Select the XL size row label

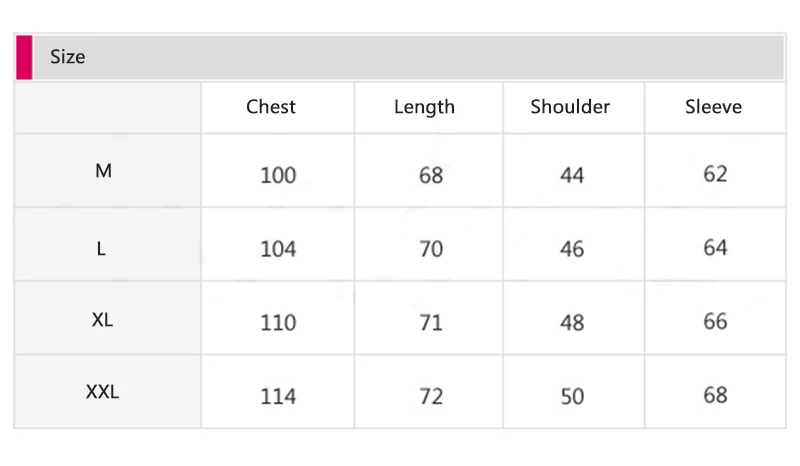[102, 320]
